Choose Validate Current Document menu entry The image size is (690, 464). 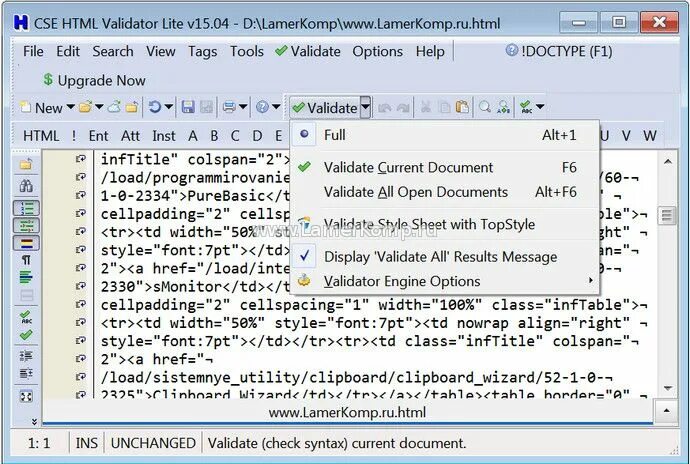(x=445, y=167)
